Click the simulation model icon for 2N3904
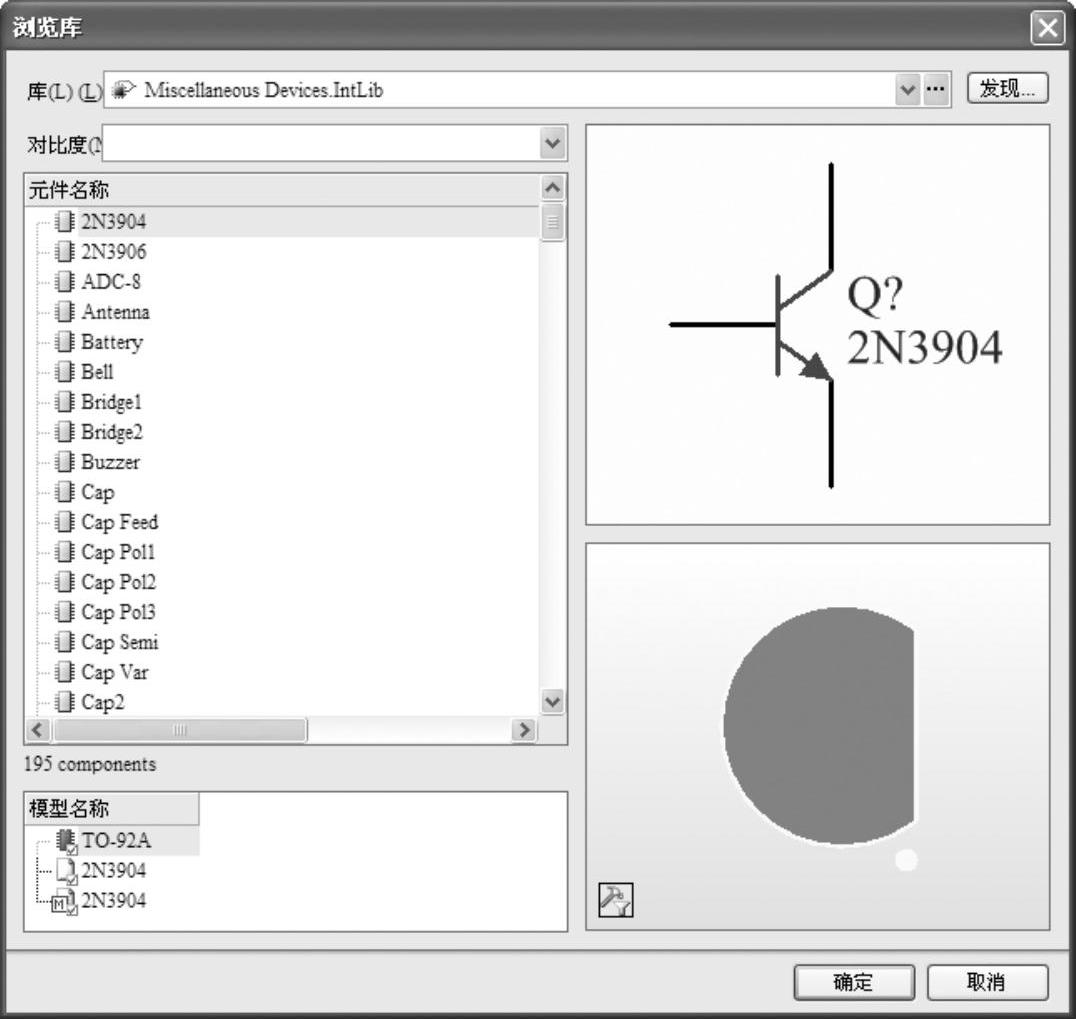Screen dimensions: 1076x1019 pos(64,901)
